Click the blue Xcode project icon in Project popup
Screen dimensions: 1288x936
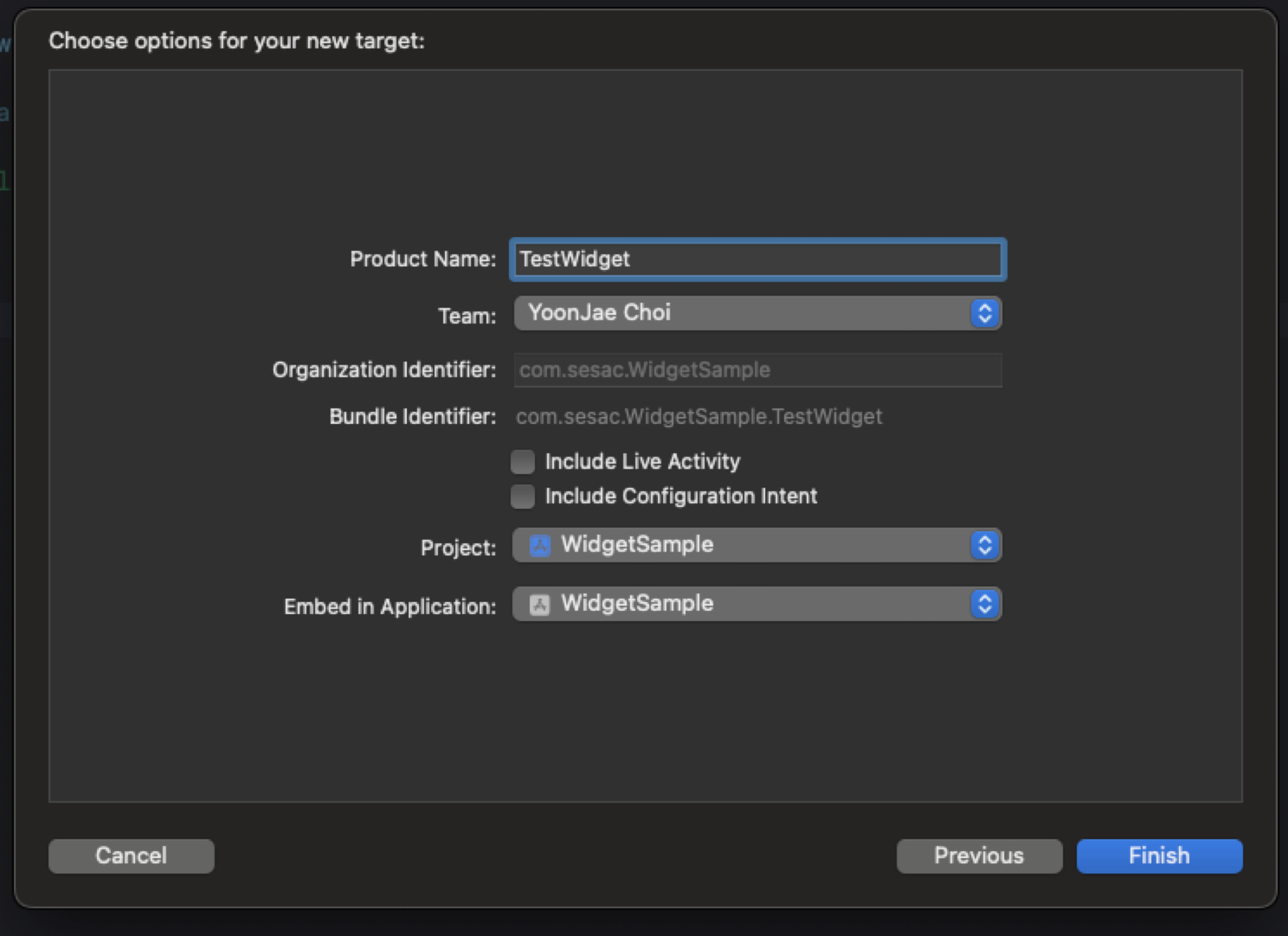click(x=539, y=546)
